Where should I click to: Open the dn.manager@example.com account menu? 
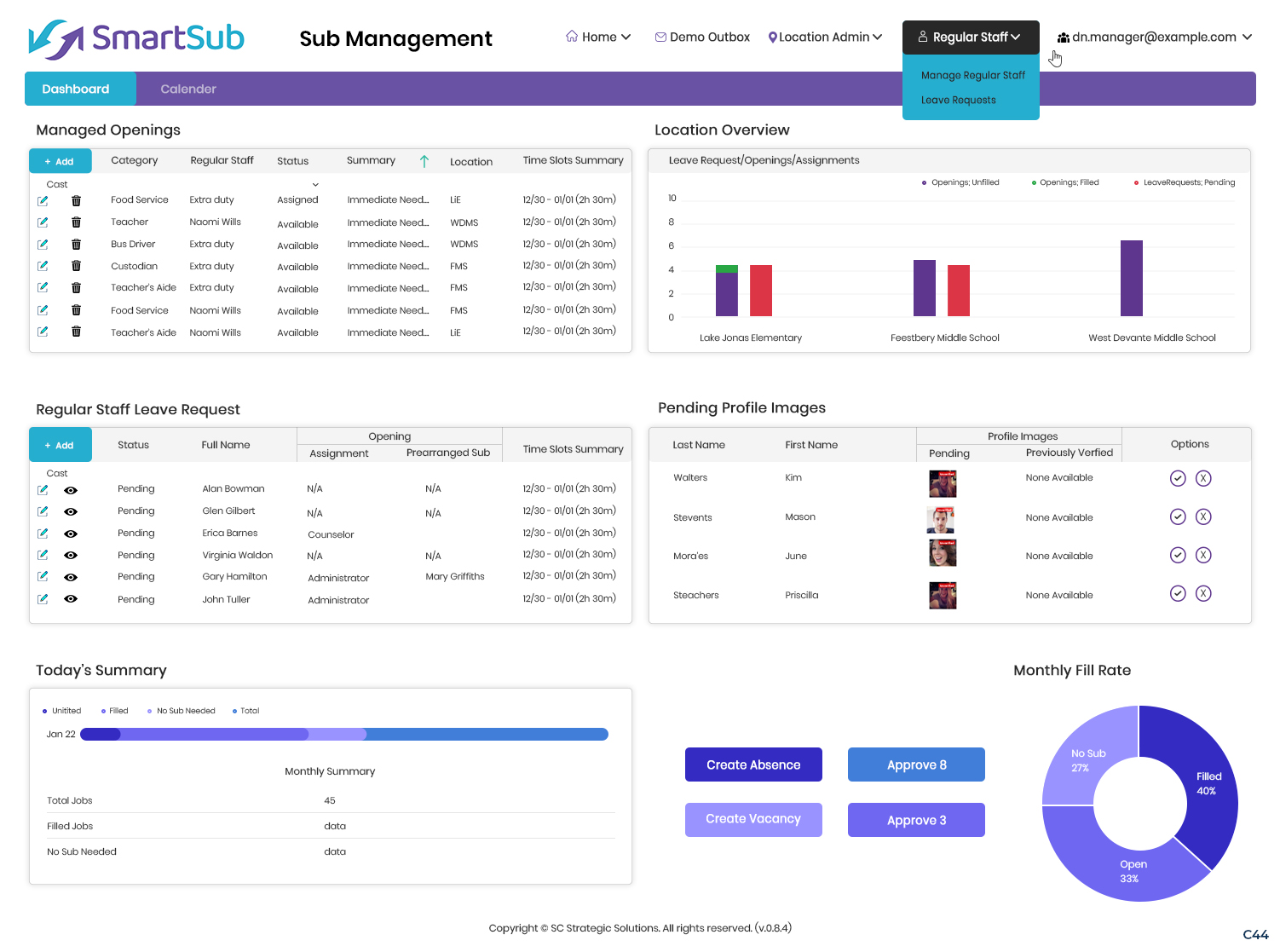pyautogui.click(x=1155, y=38)
